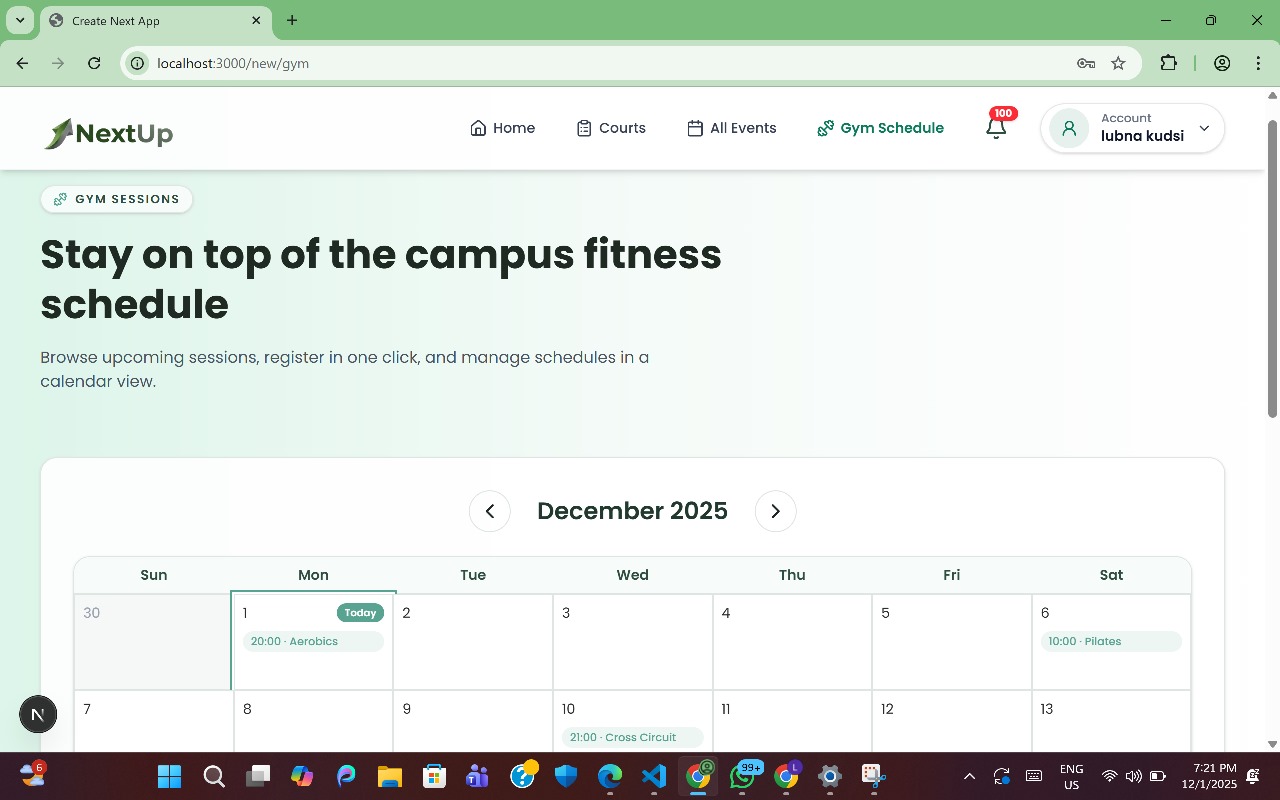Screen dimensions: 1280x800
Task: Expand the lubna kudsi account dropdown
Action: coord(1132,128)
